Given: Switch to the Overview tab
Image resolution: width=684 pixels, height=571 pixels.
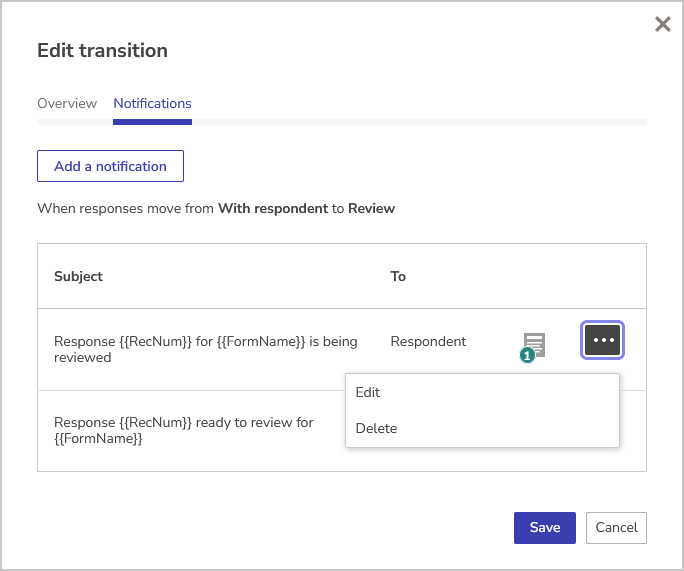Looking at the screenshot, I should coord(67,103).
